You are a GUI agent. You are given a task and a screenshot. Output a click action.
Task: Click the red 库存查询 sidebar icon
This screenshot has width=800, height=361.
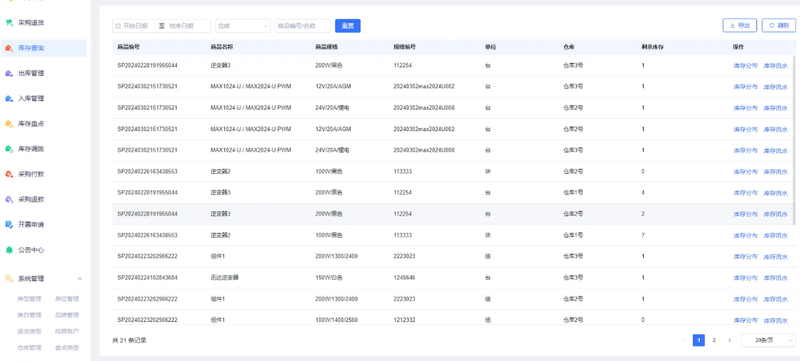pyautogui.click(x=9, y=48)
